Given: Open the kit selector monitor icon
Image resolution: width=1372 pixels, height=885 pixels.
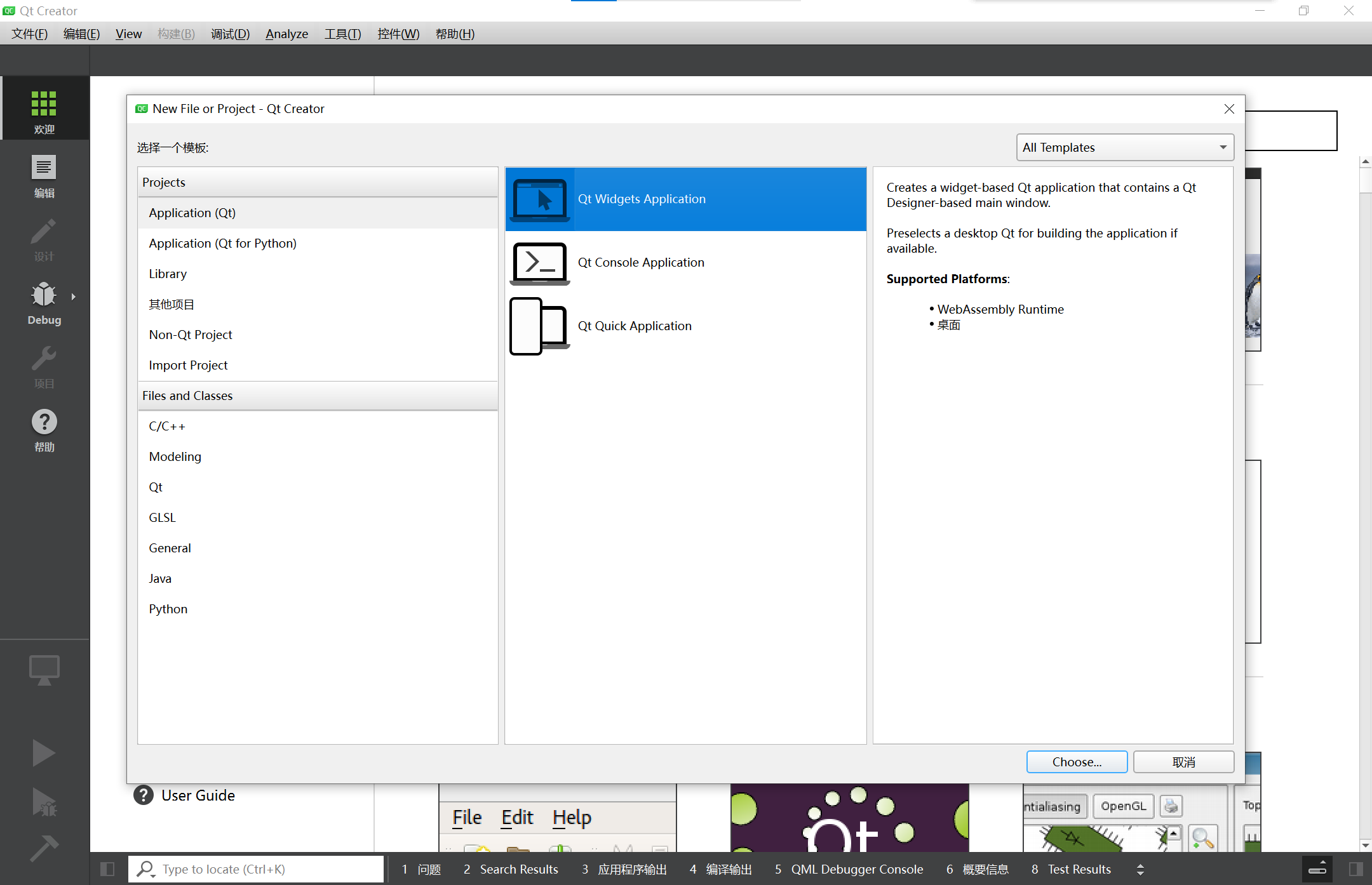Looking at the screenshot, I should 44,670.
